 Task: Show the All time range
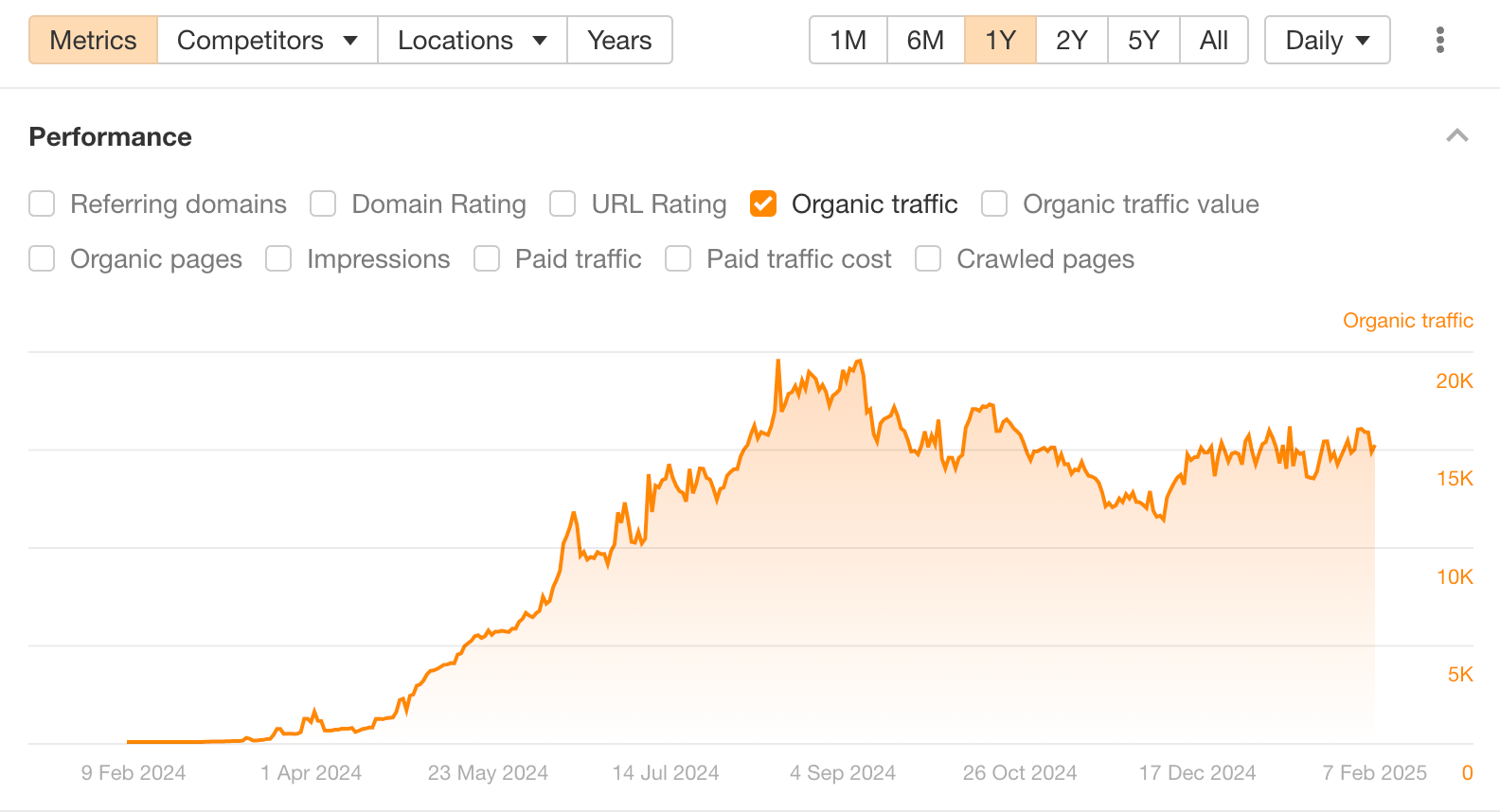[x=1213, y=40]
